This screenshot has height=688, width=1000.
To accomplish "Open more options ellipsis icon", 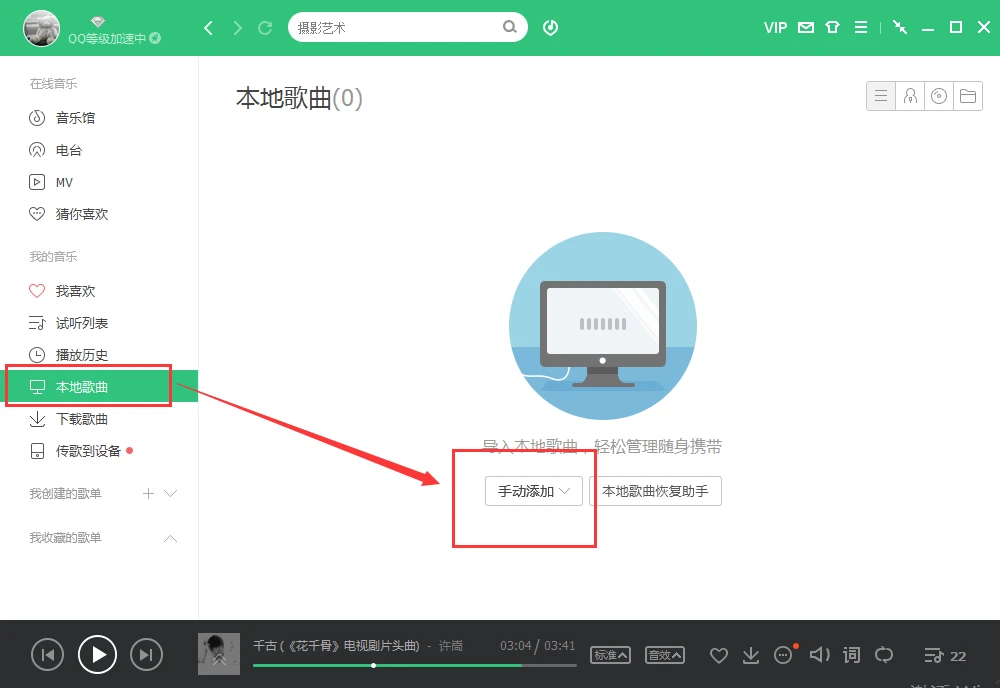I will (x=783, y=655).
